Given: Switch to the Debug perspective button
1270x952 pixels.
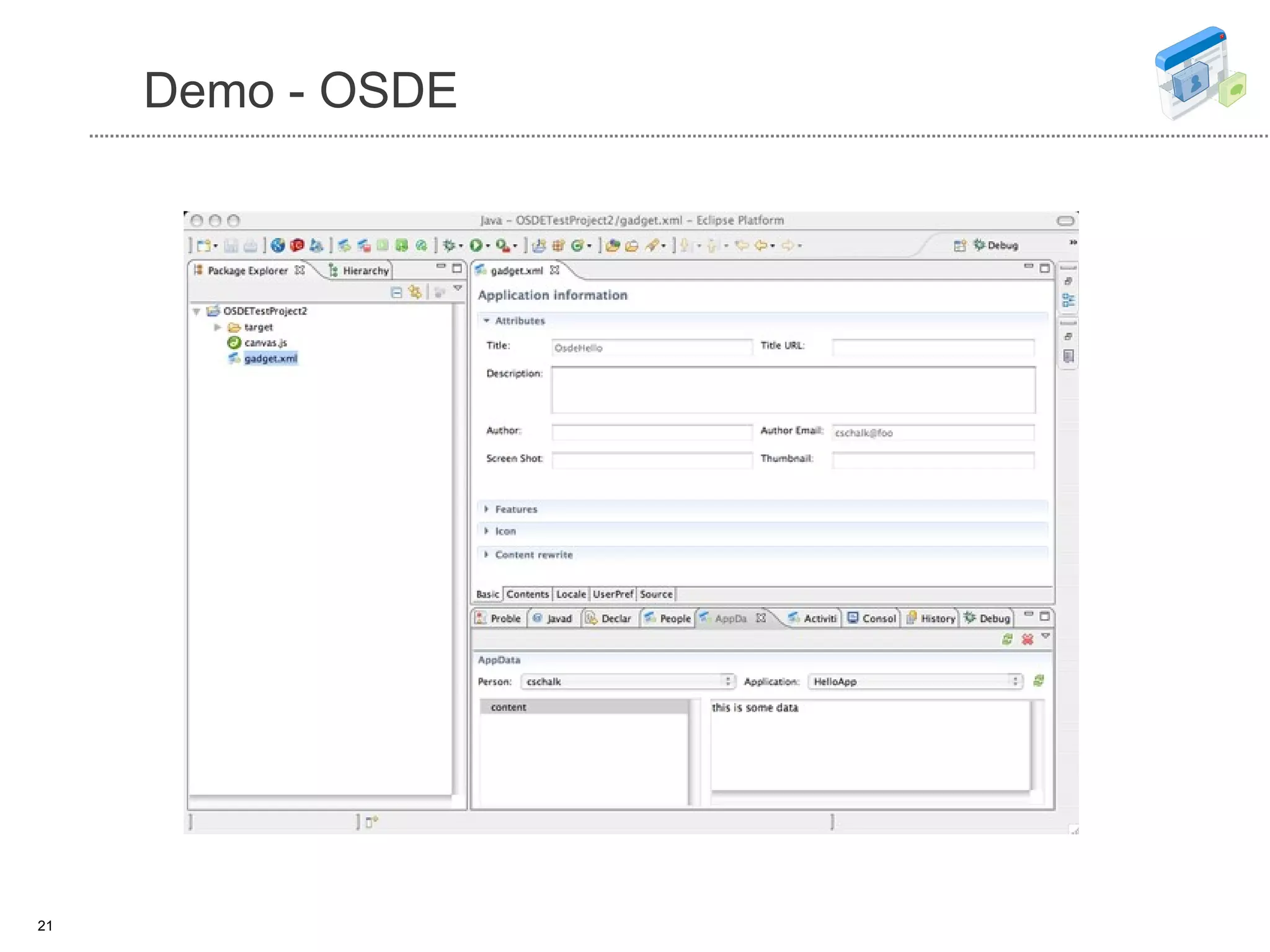Looking at the screenshot, I should coord(996,245).
